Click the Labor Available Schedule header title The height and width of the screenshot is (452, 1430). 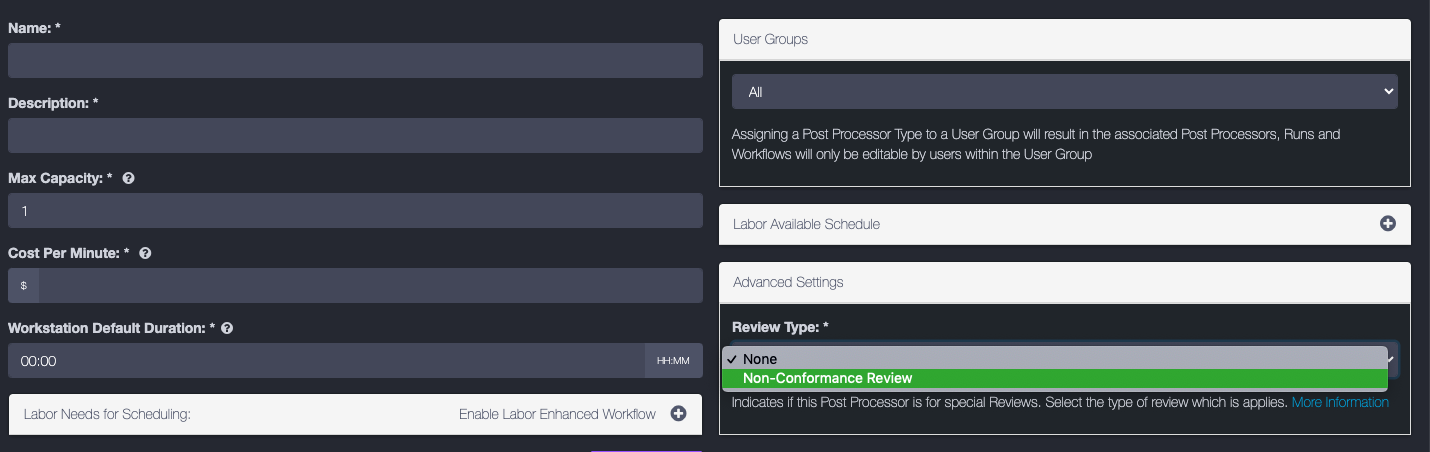click(x=806, y=224)
